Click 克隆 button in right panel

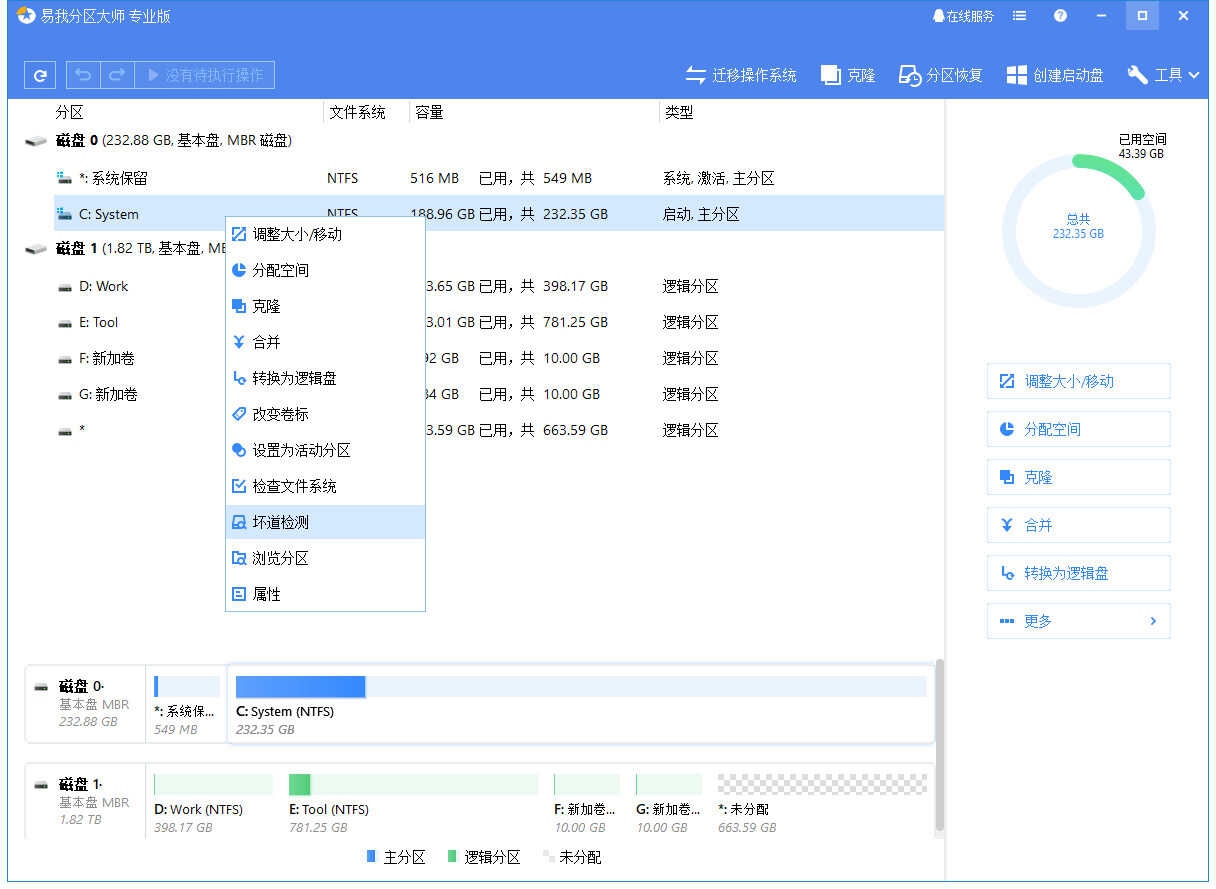pyautogui.click(x=1078, y=477)
